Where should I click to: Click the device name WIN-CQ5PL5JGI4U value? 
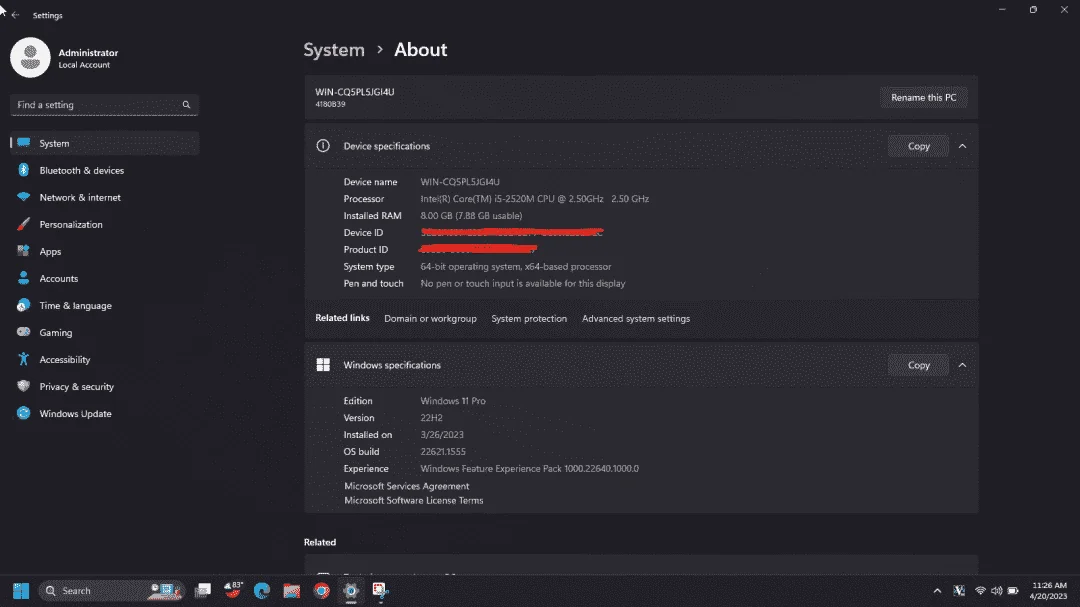tap(460, 182)
